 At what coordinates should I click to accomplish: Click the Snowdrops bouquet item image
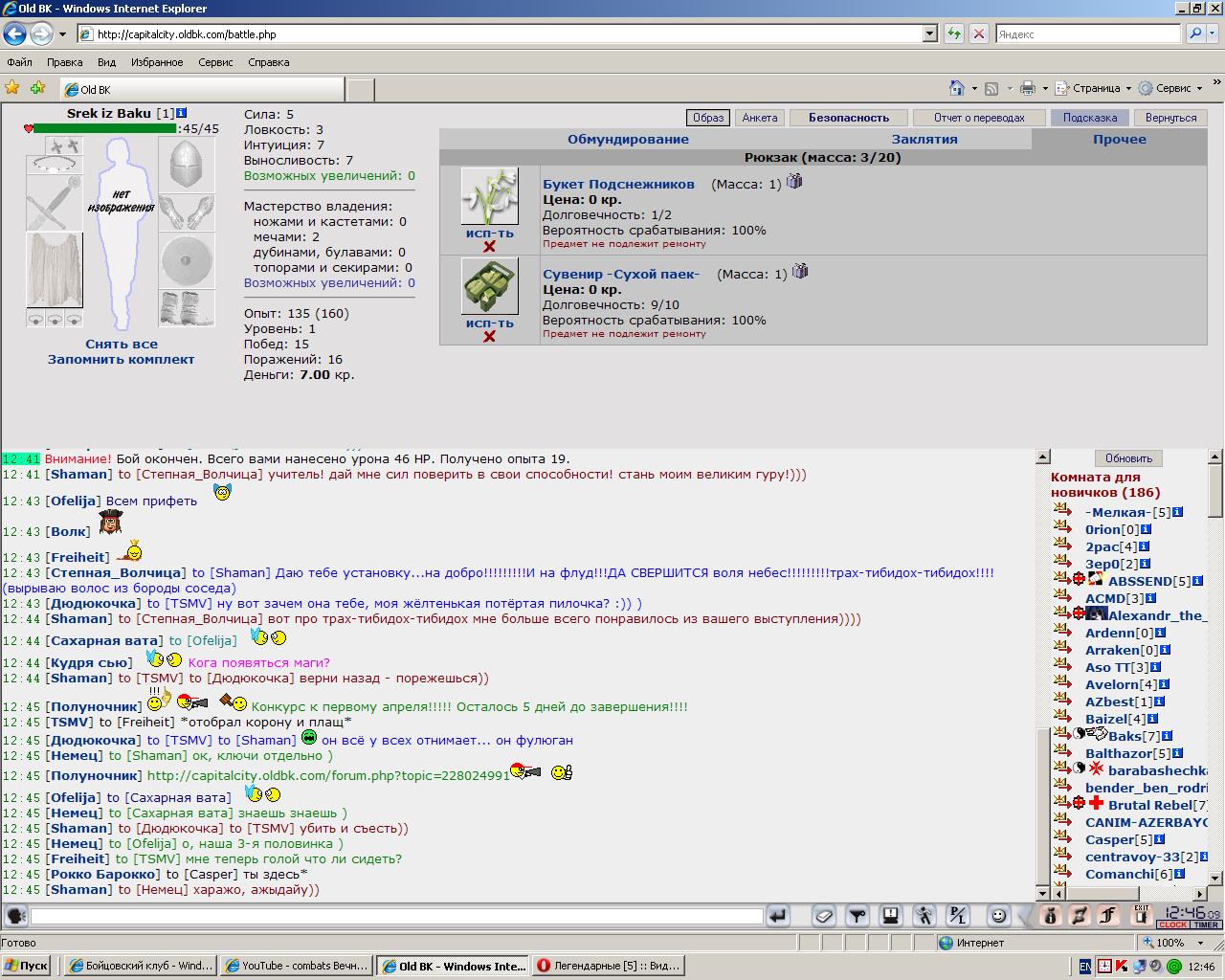coord(489,196)
